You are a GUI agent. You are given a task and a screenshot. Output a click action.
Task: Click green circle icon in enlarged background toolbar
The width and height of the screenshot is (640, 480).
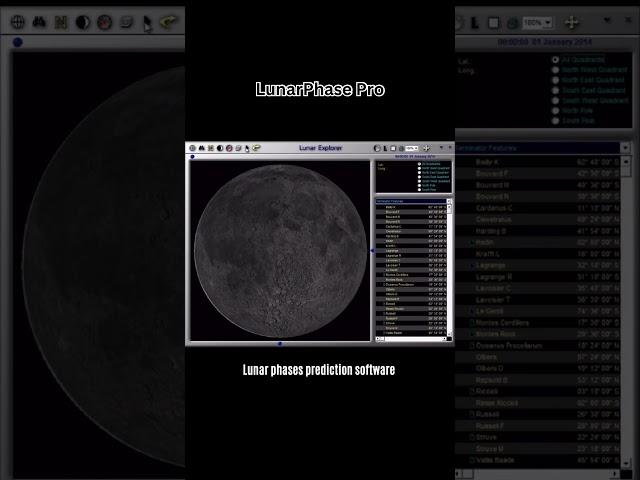[513, 23]
